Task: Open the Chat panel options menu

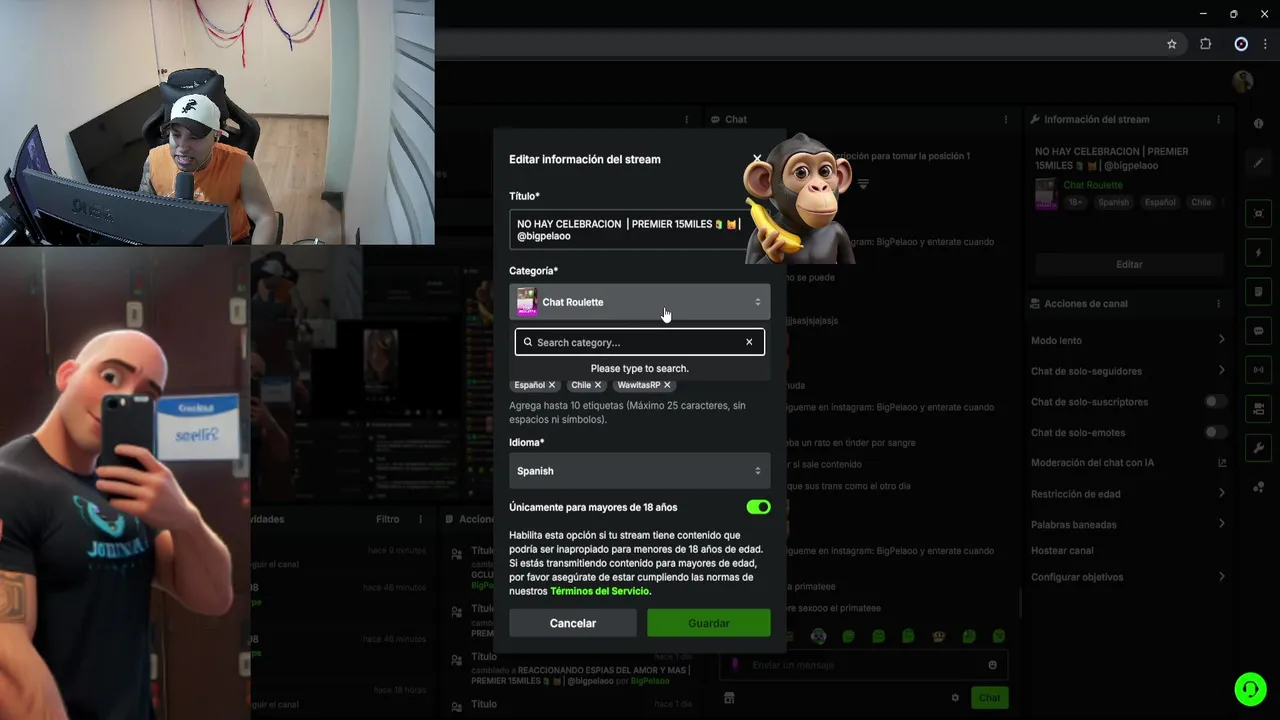Action: click(x=1005, y=119)
